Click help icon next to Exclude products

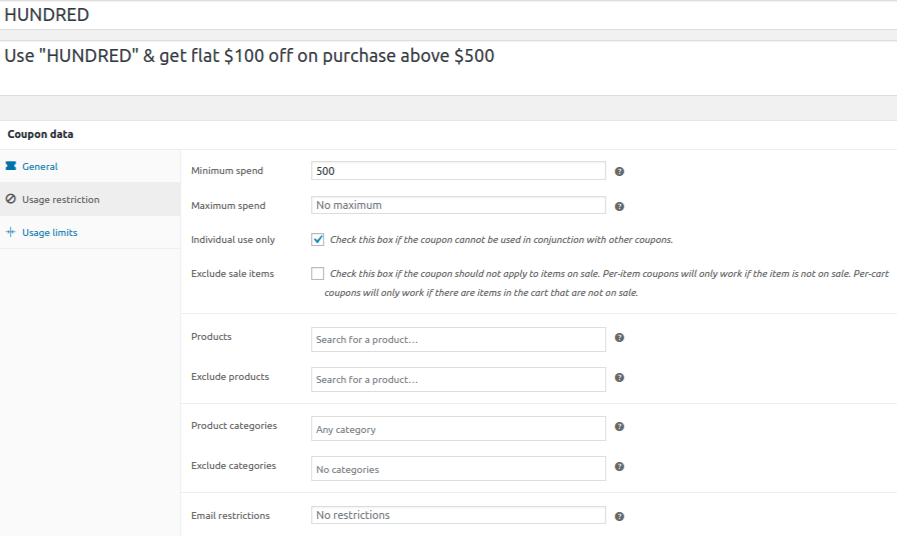[620, 378]
